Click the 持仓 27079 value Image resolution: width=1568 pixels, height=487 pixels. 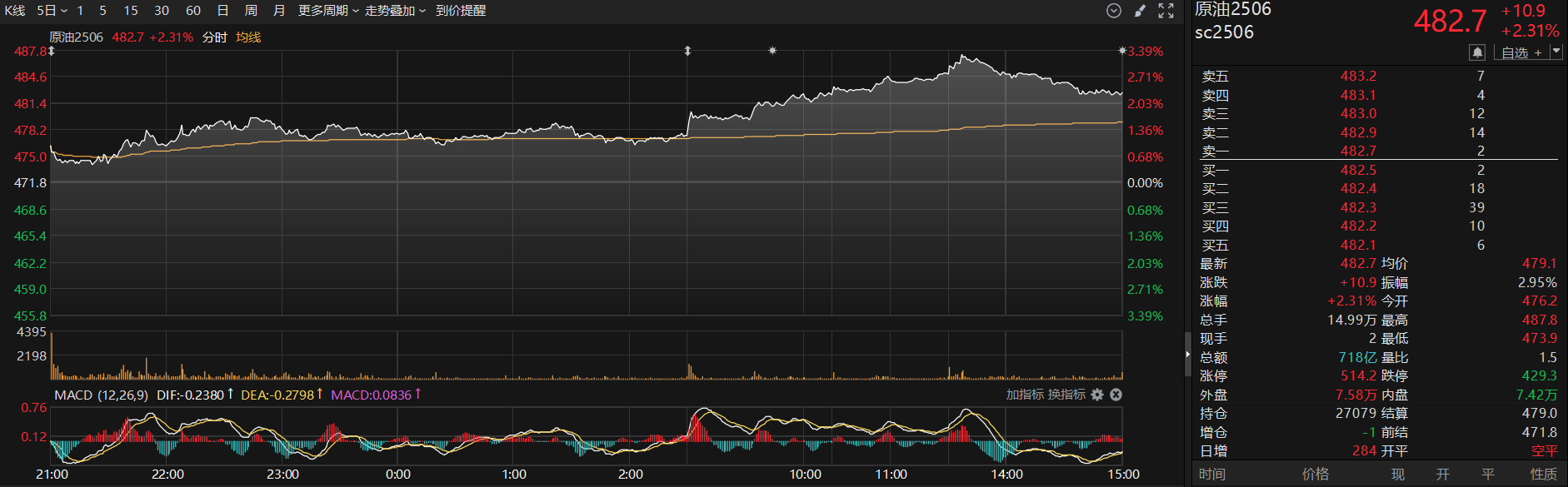pos(1356,413)
